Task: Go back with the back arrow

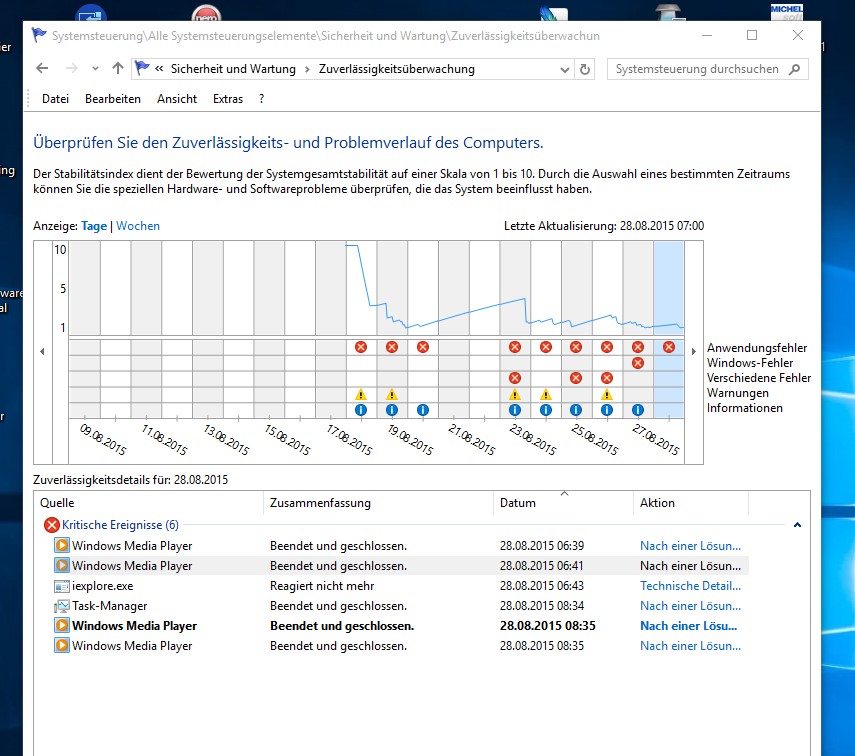Action: pyautogui.click(x=42, y=69)
